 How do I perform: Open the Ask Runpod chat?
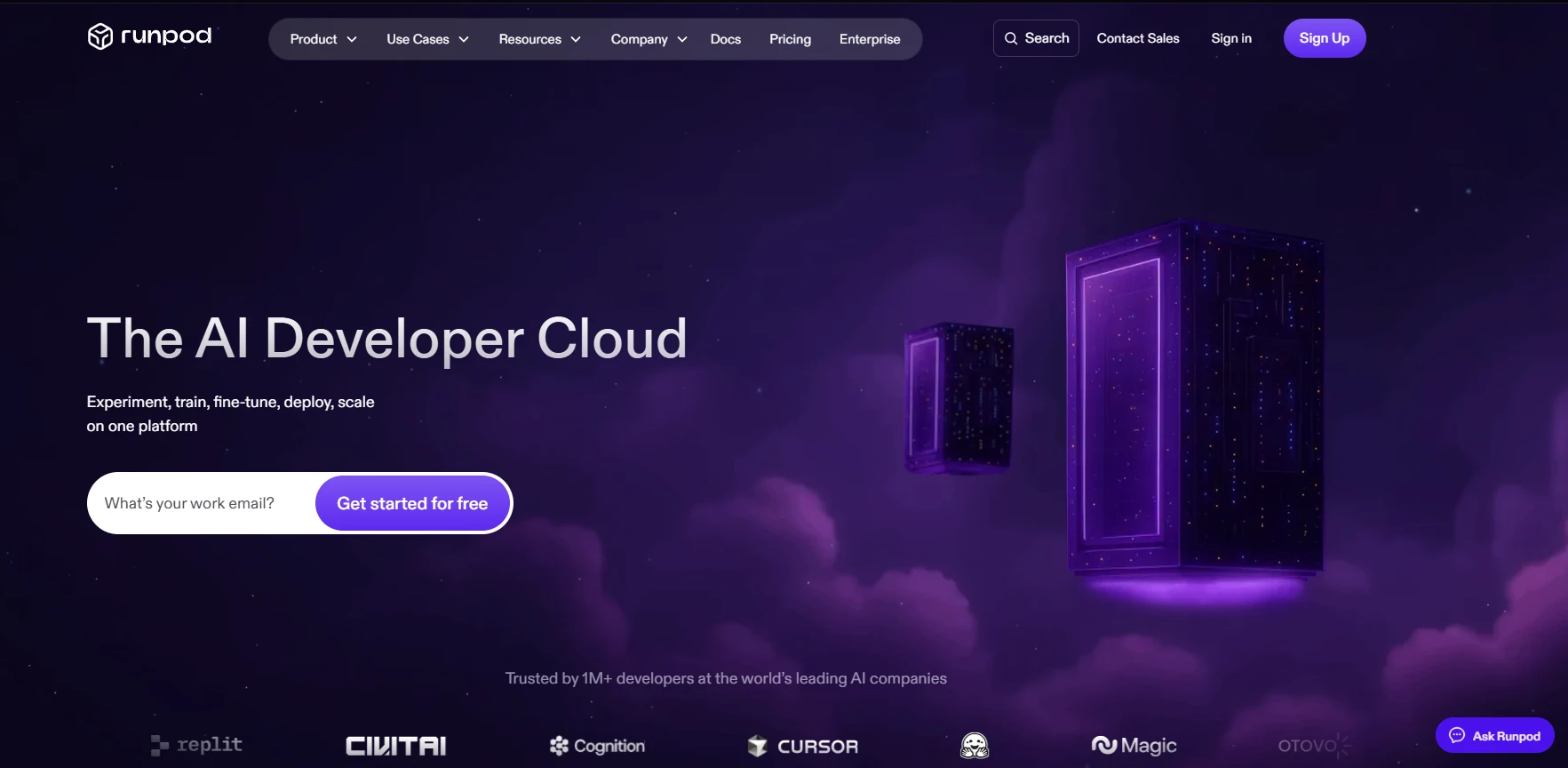1495,735
